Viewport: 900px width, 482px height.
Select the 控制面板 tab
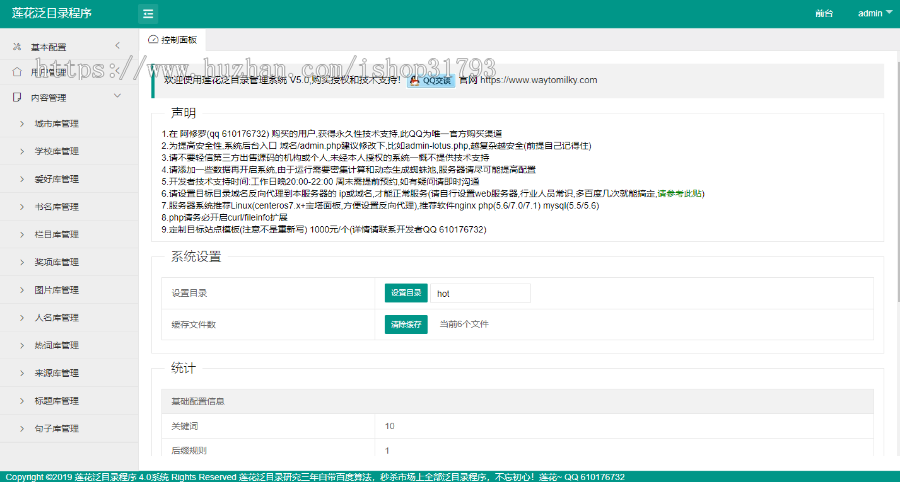click(x=172, y=40)
